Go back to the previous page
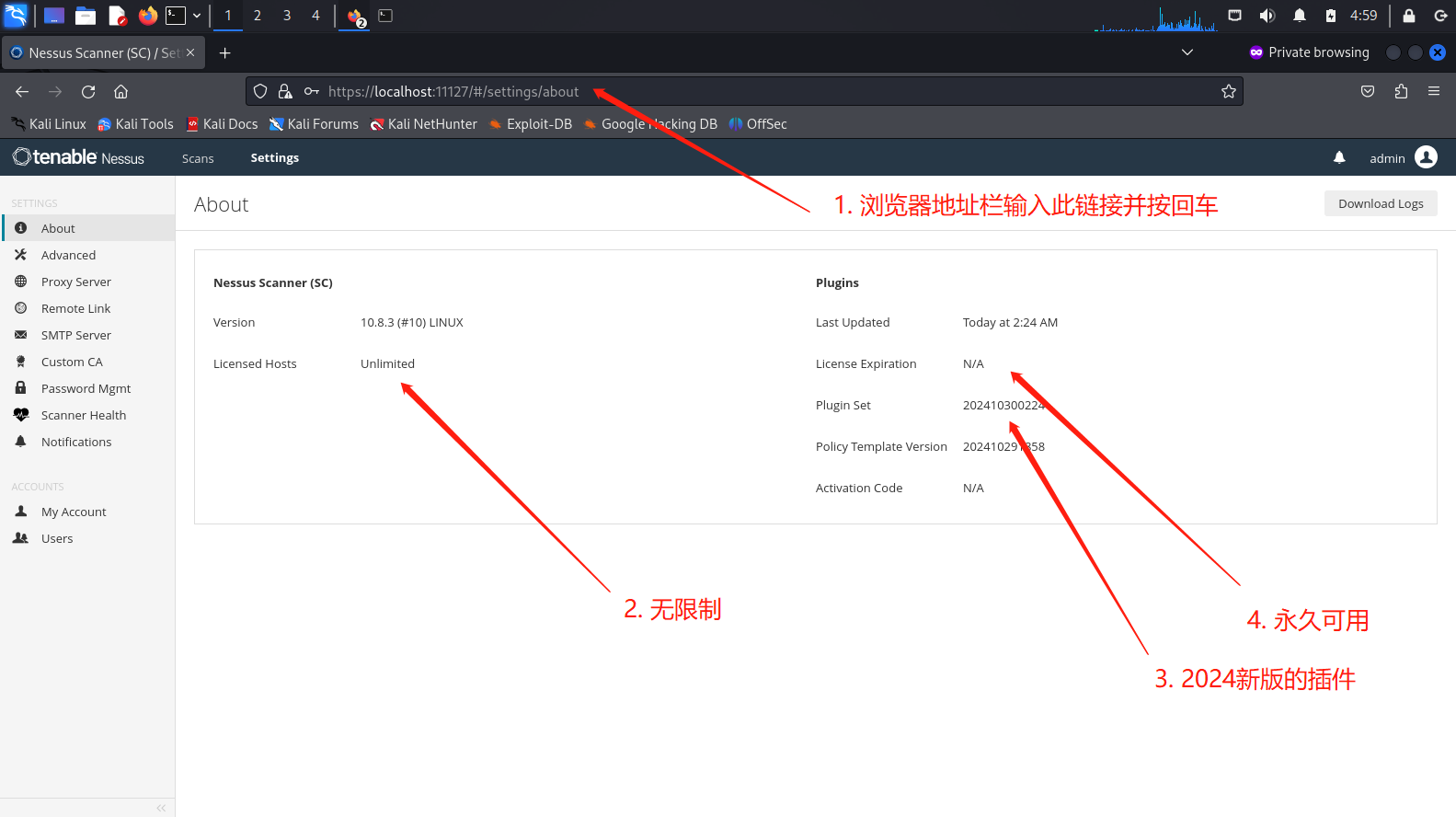1456x817 pixels. click(22, 91)
